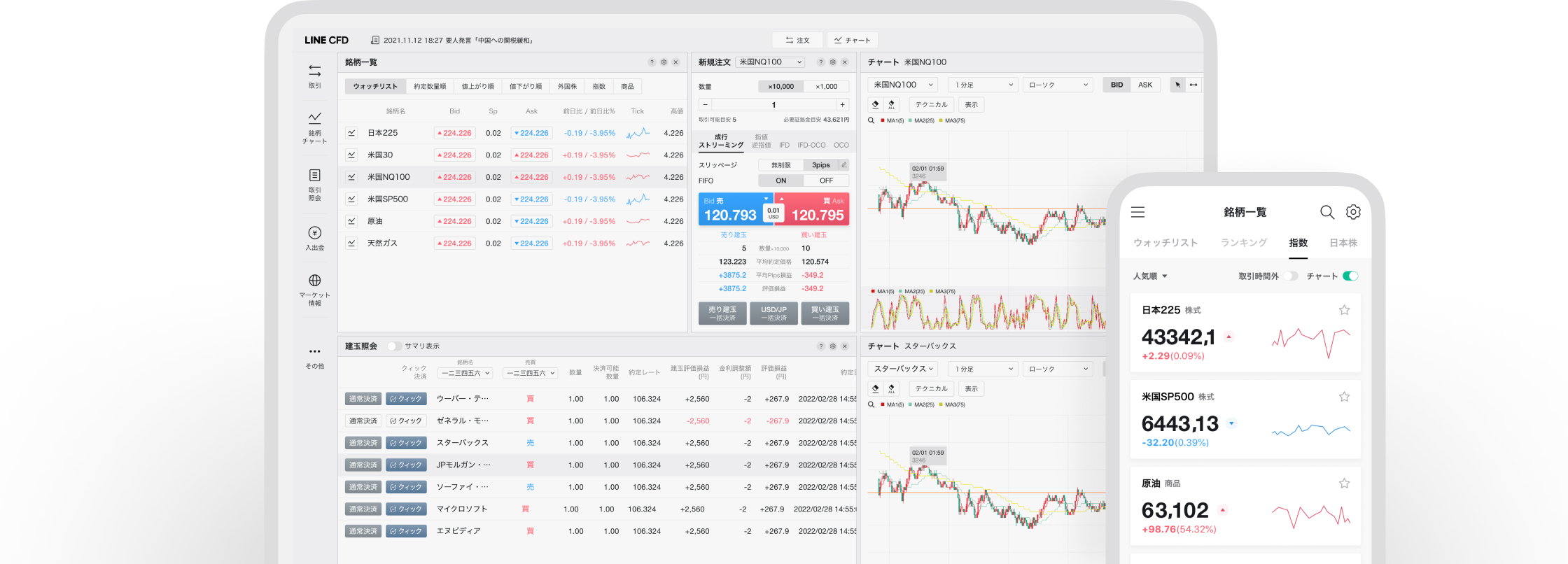This screenshot has height=564, width=1568.
Task: Select 約定数量順 tab in 銘柄一覧
Action: tap(430, 87)
